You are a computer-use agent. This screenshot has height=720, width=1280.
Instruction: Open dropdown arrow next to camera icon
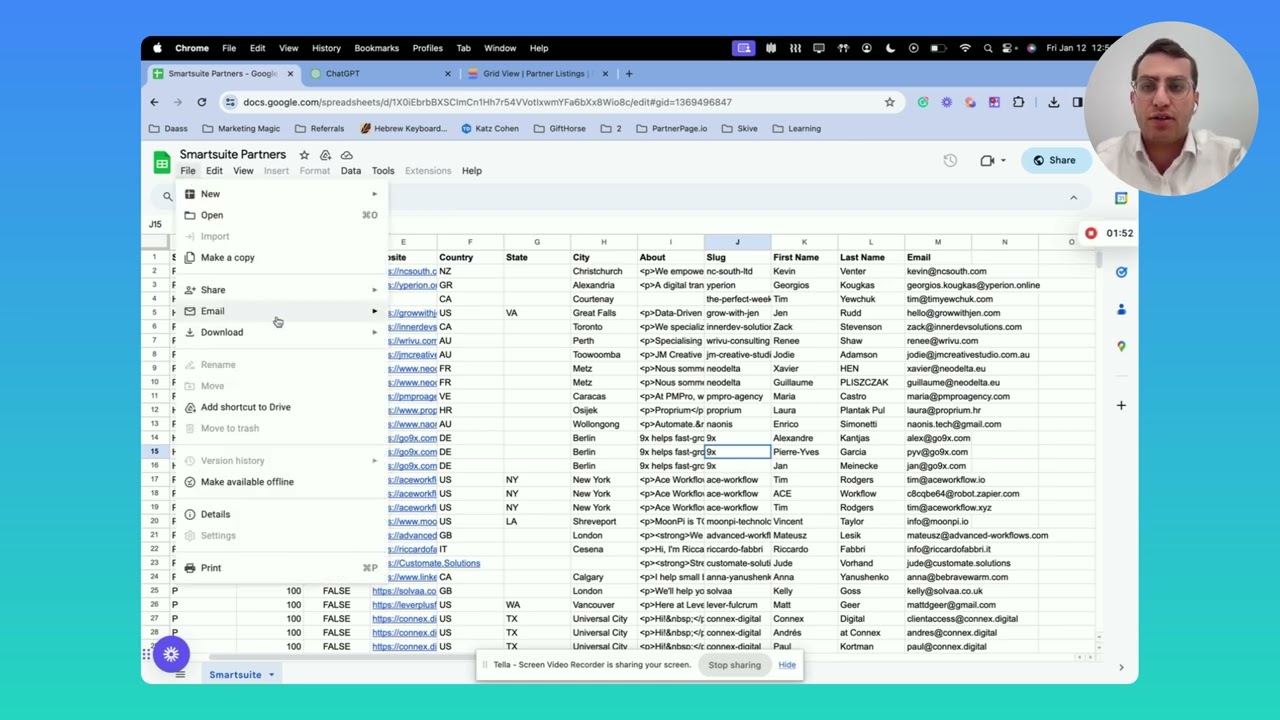(1004, 161)
